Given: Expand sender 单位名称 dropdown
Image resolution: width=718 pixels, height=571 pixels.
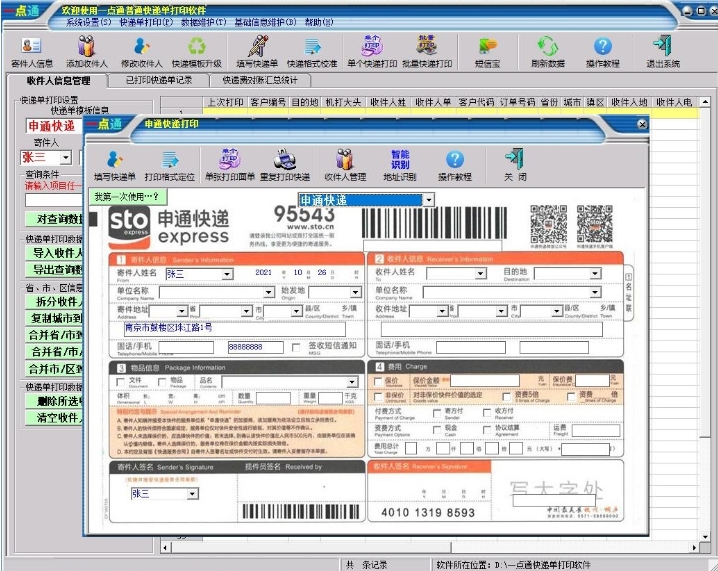Looking at the screenshot, I should pyautogui.click(x=268, y=292).
